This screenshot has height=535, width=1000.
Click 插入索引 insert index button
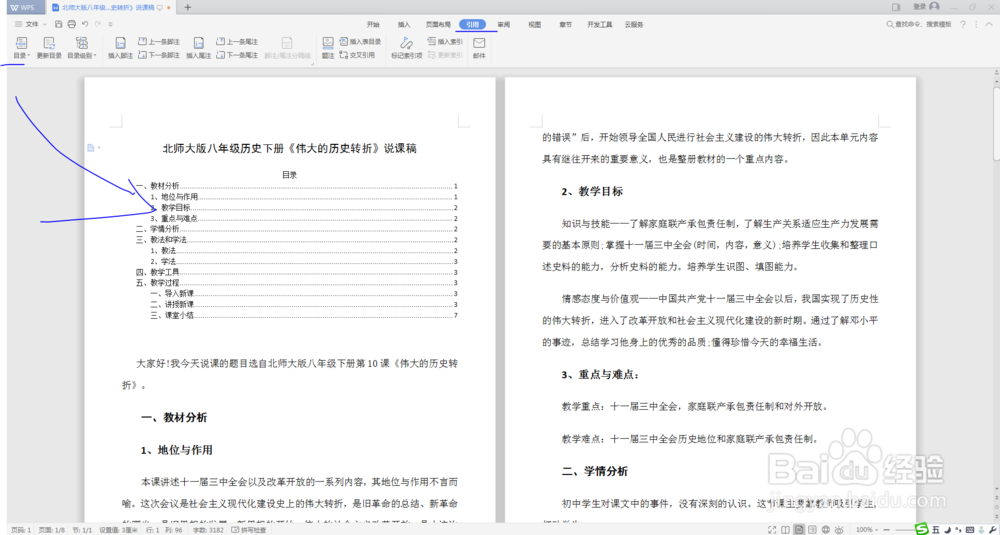point(445,41)
